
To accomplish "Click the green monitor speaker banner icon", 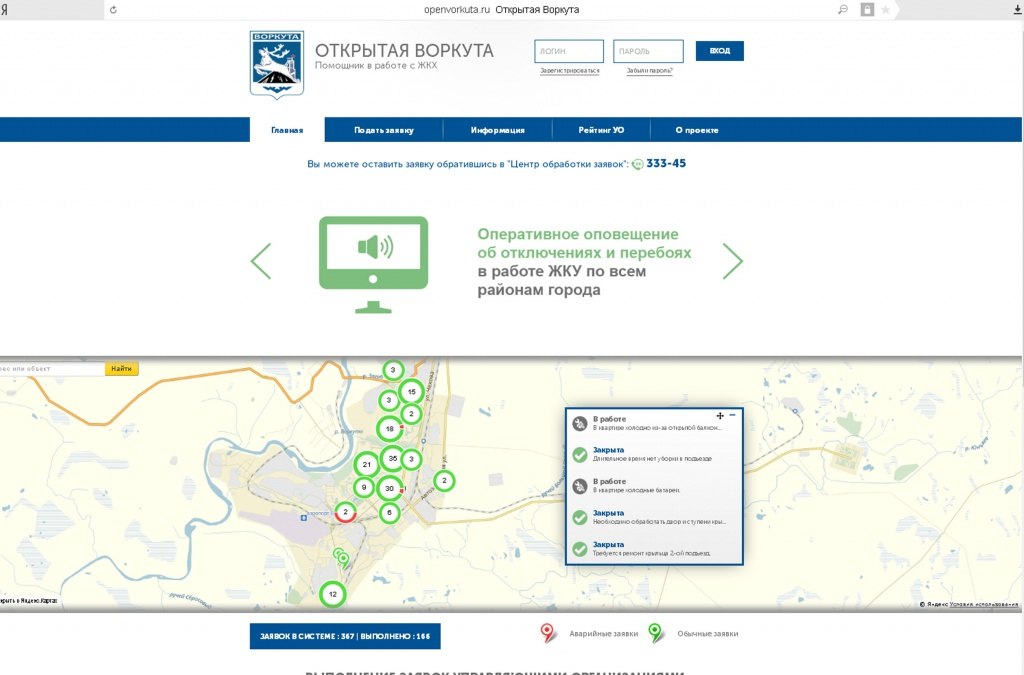I will pyautogui.click(x=373, y=264).
